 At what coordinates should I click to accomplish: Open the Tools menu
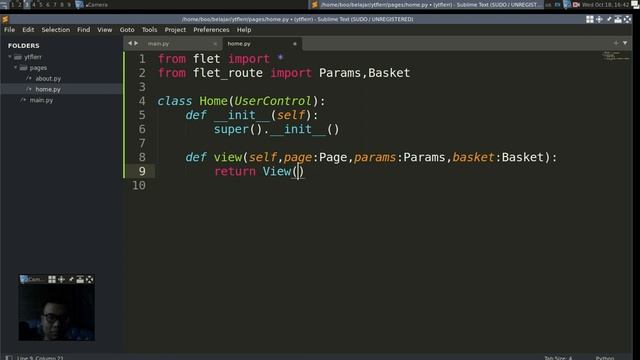pos(149,30)
